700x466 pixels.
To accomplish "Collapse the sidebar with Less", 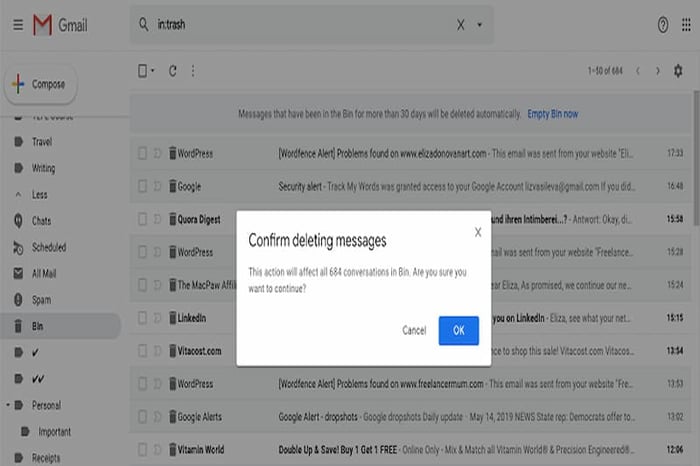I will [39, 195].
